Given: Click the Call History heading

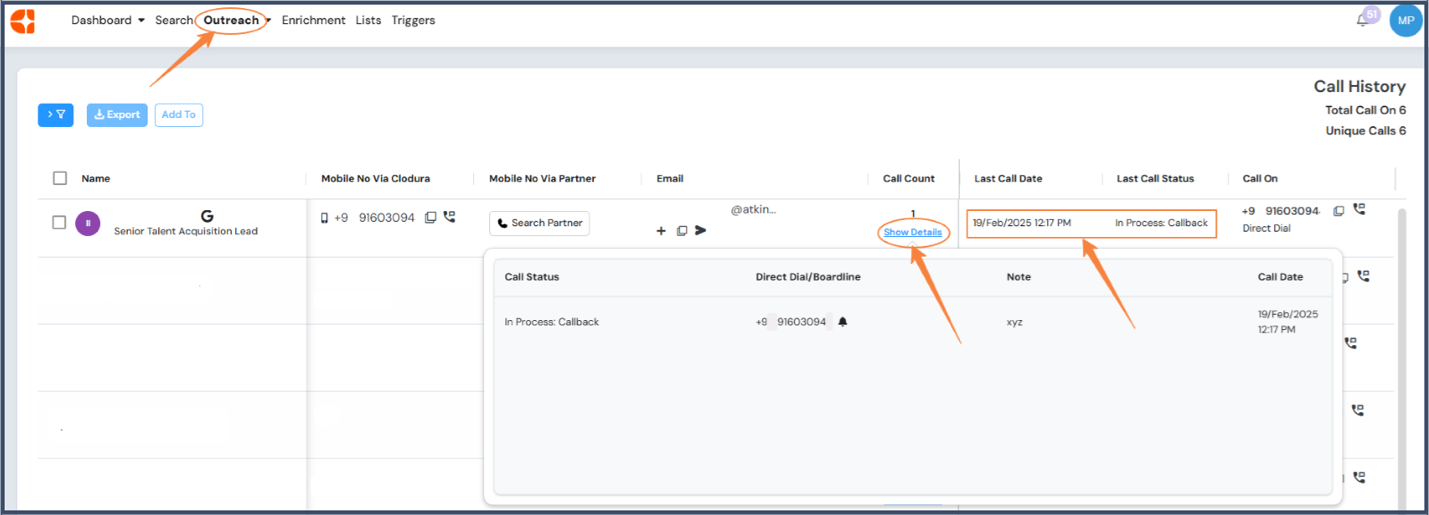Looking at the screenshot, I should tap(1360, 87).
